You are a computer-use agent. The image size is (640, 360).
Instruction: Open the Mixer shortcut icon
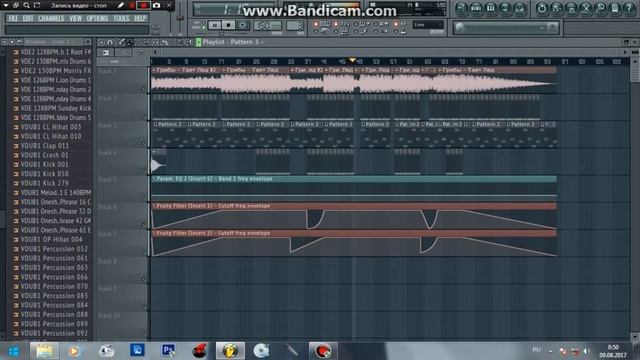click(520, 8)
